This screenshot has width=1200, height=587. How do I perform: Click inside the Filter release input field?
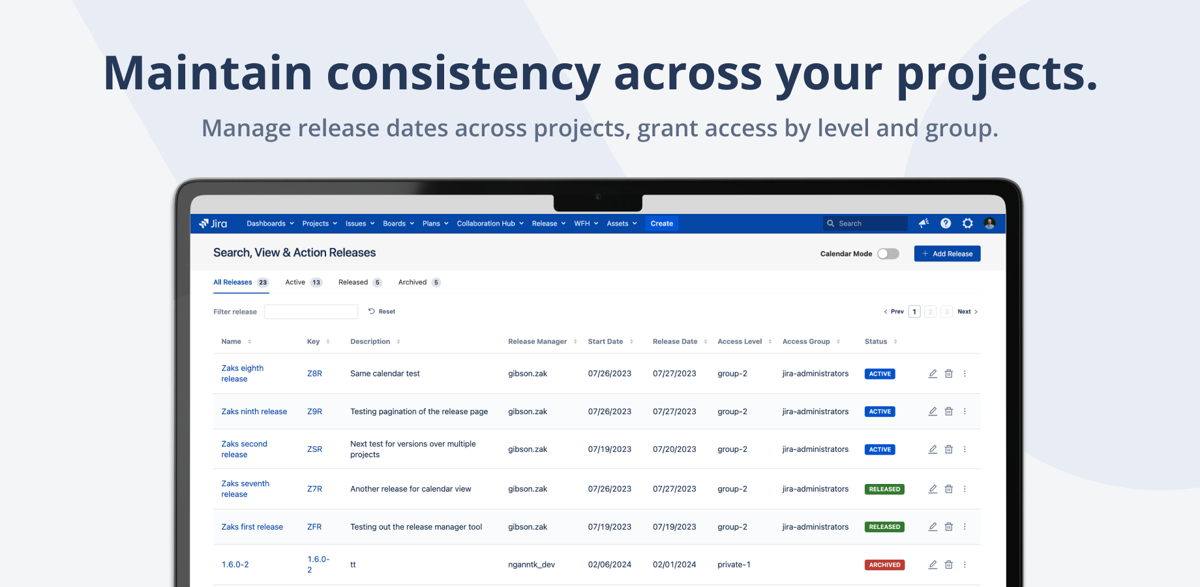310,311
